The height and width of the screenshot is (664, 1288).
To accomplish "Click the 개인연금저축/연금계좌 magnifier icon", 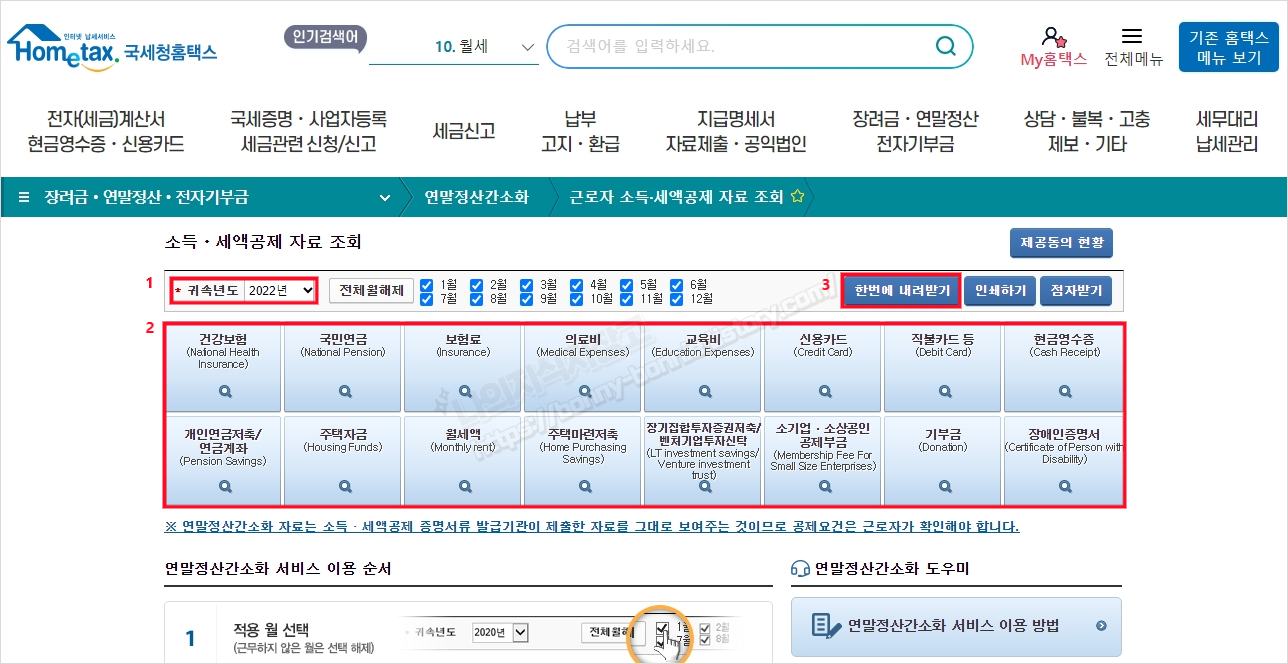I will pyautogui.click(x=225, y=487).
